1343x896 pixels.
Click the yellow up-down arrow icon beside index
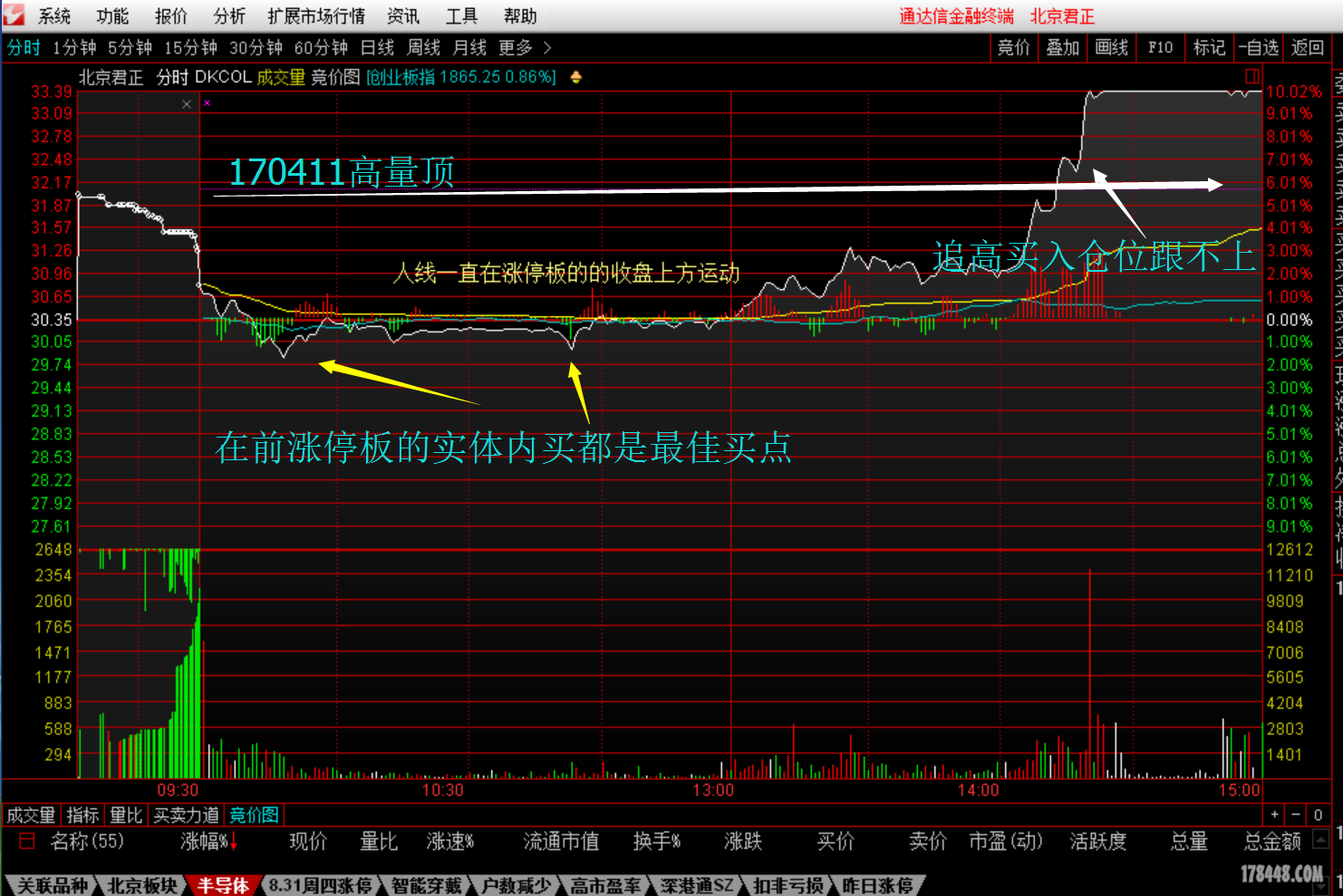click(x=575, y=77)
